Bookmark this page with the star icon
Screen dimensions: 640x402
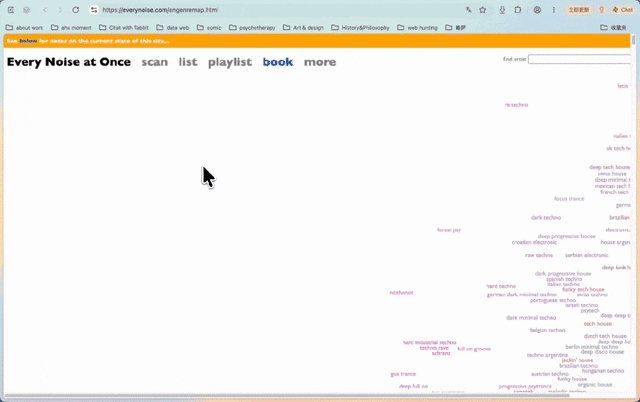(482, 10)
